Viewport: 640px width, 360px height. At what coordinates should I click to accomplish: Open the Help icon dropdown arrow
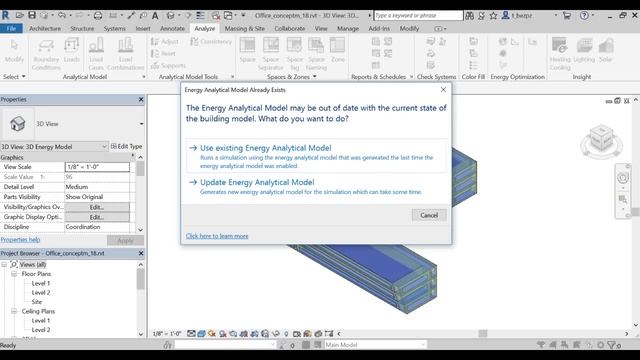tap(593, 16)
